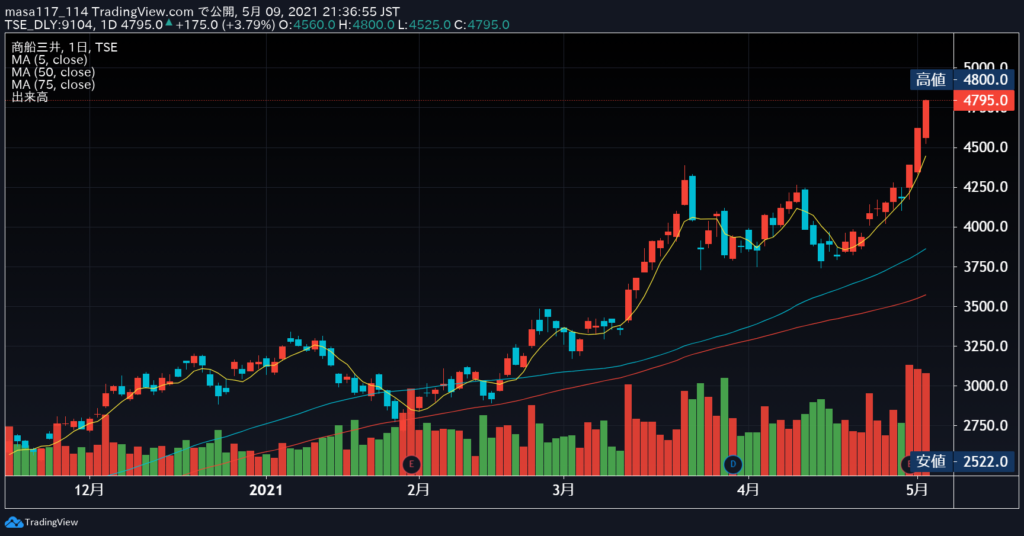The height and width of the screenshot is (536, 1024).
Task: Click the 4月 time axis label
Action: [748, 490]
